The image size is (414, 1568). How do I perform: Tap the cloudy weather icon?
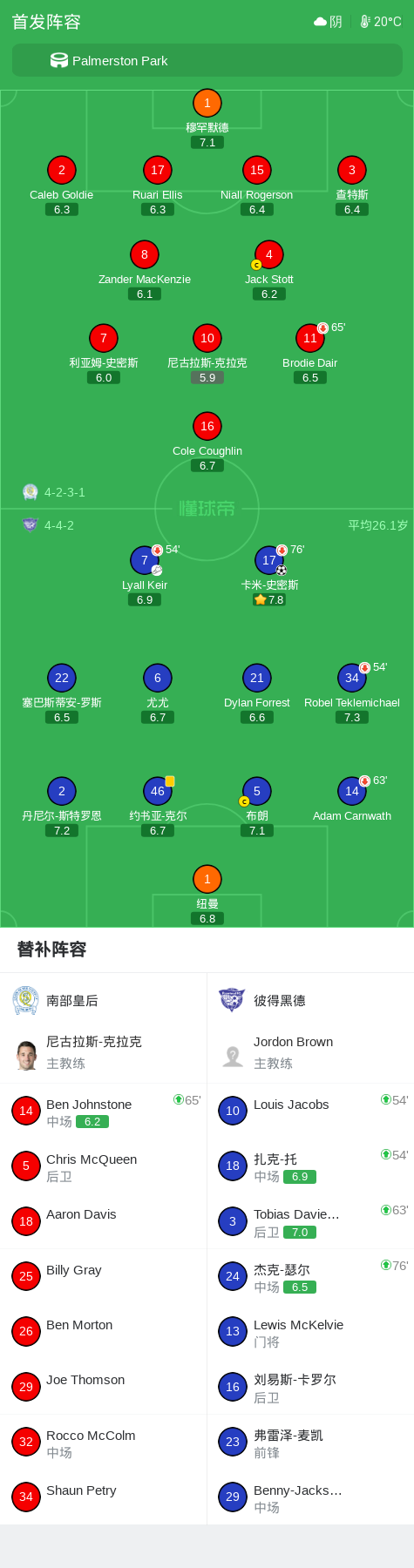320,21
